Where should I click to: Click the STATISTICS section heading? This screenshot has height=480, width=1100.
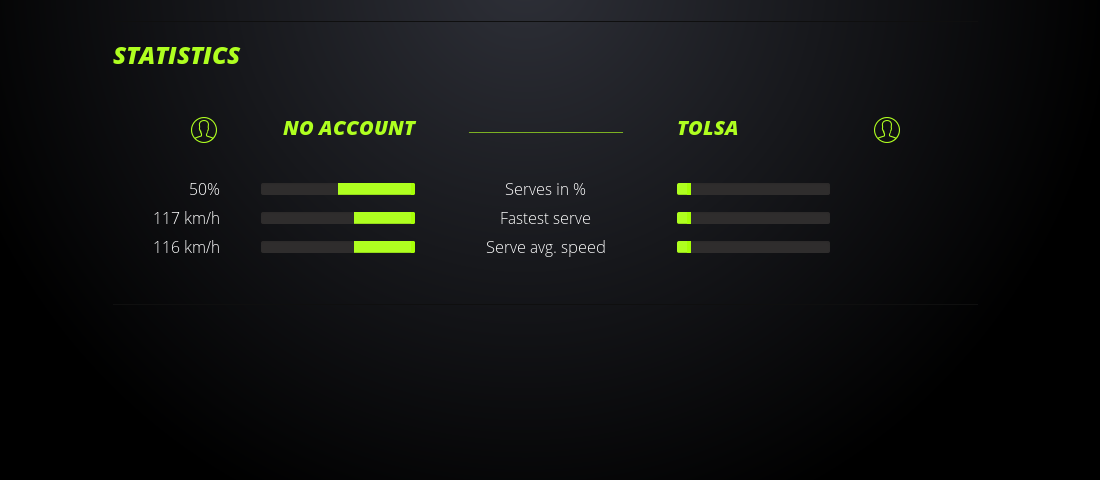click(176, 56)
